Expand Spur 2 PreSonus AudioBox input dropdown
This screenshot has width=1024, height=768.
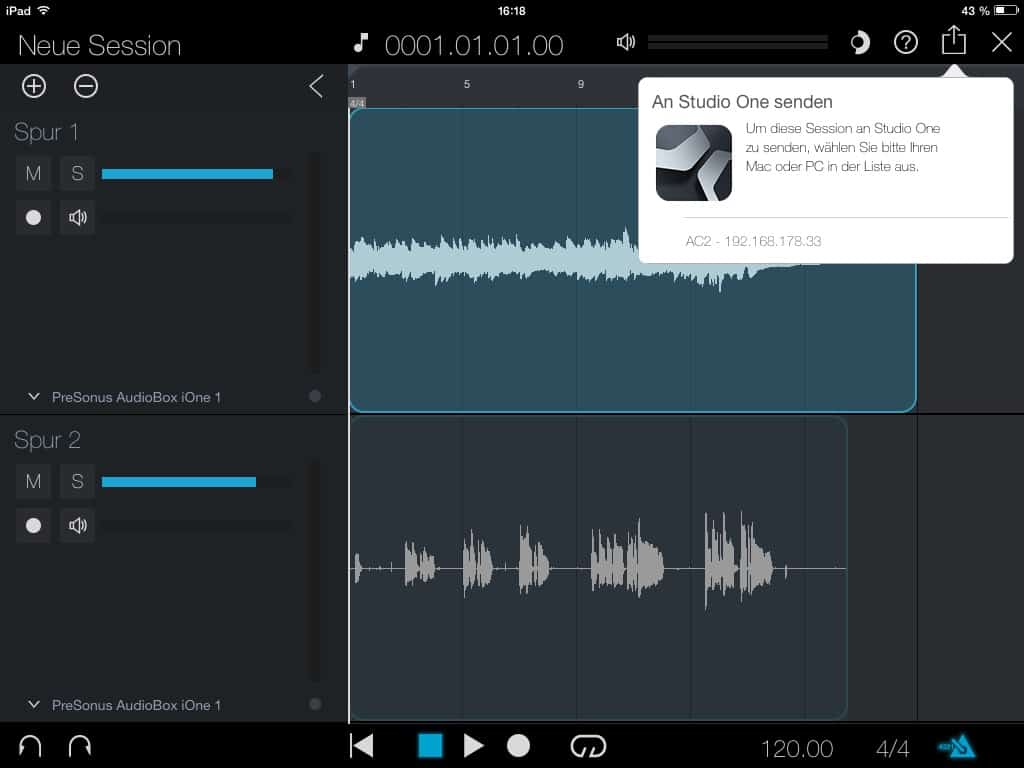pos(35,705)
